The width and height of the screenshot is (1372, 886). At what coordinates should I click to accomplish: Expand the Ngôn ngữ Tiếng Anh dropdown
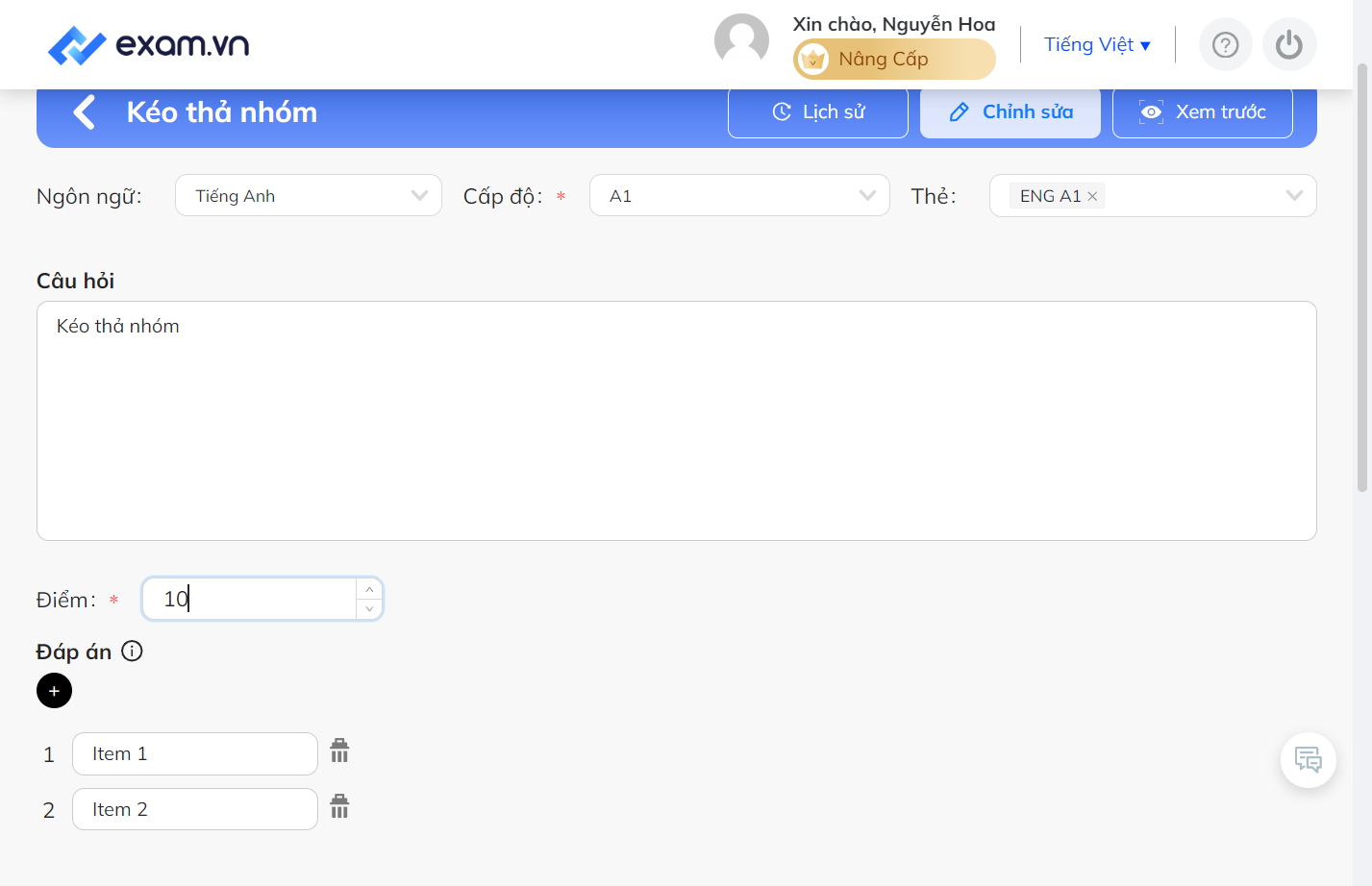[309, 195]
